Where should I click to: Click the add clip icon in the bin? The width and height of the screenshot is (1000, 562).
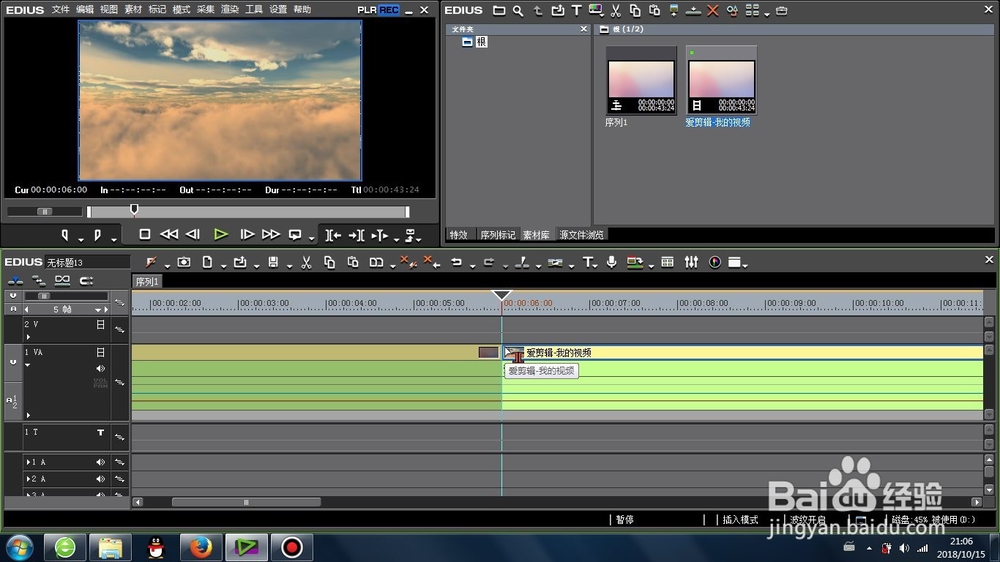coord(557,10)
